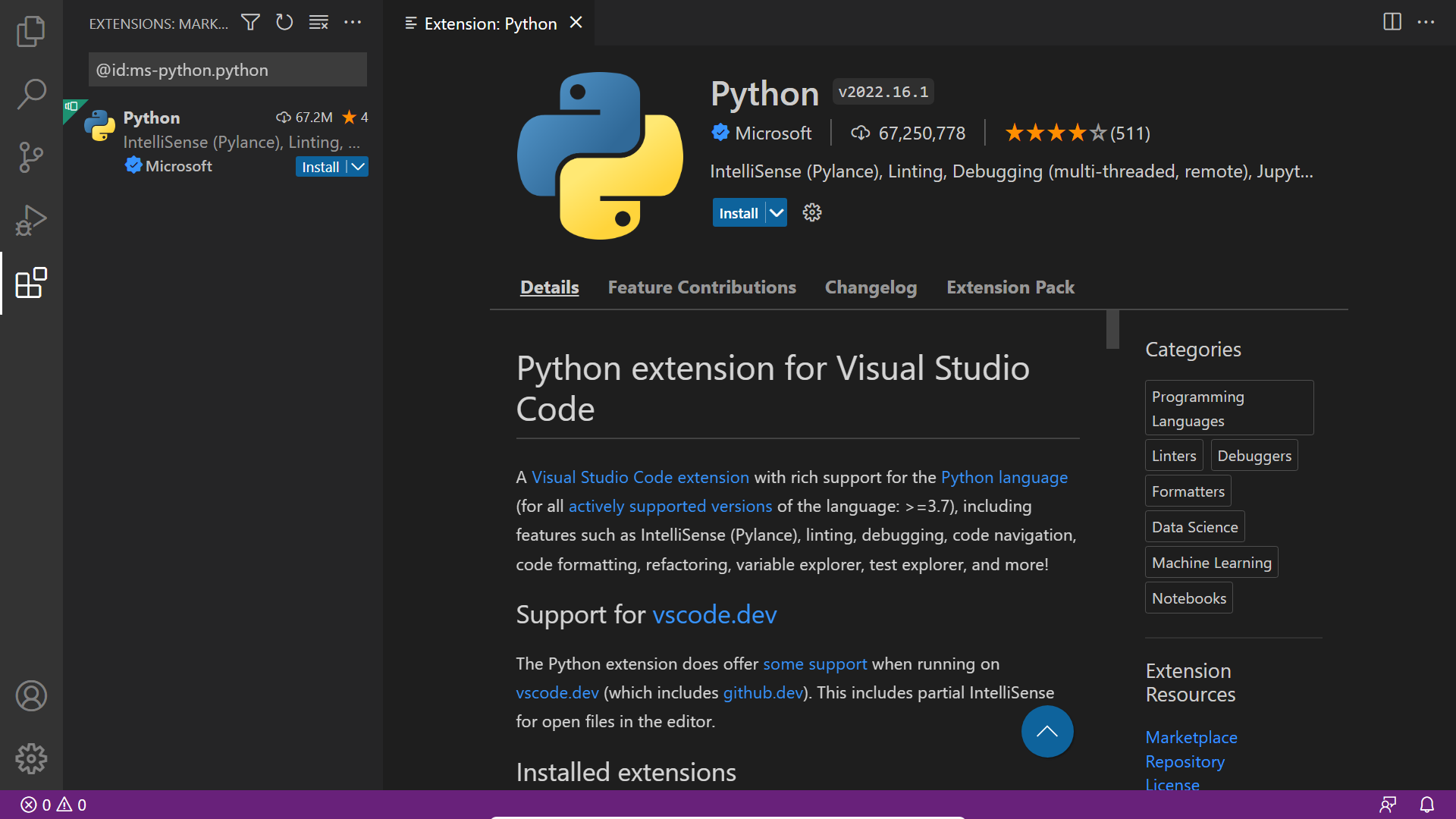Open the Run and Debug view
The width and height of the screenshot is (1456, 819).
pyautogui.click(x=30, y=220)
